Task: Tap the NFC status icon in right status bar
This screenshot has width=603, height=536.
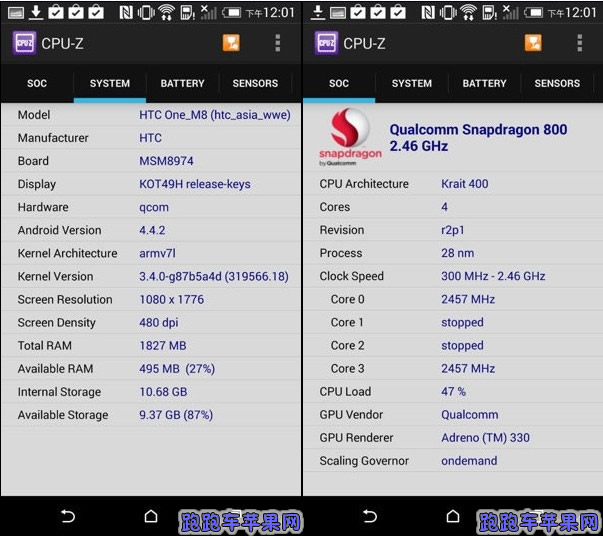Action: [x=428, y=13]
